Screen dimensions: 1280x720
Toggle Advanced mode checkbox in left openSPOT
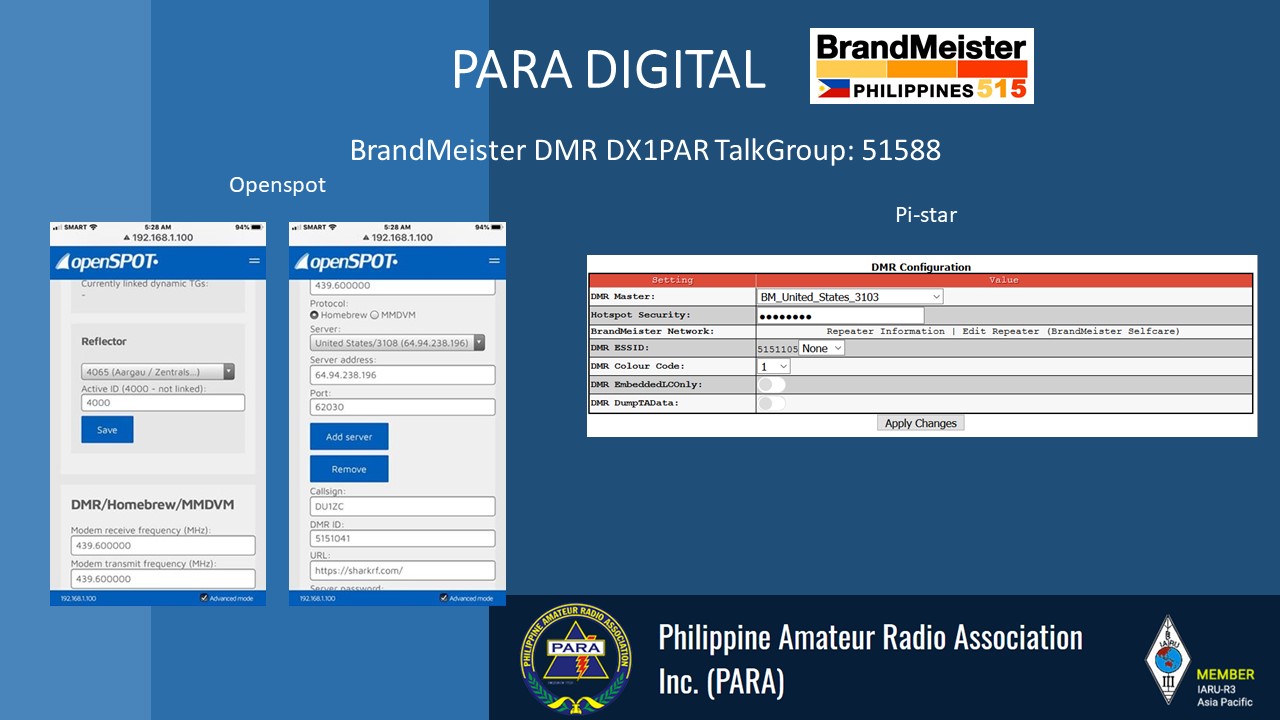pos(205,598)
